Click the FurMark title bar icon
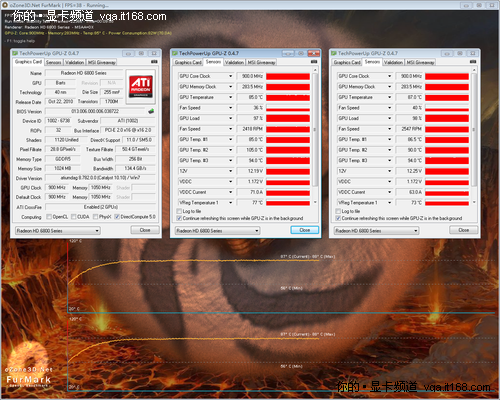This screenshot has width=500, height=400. coord(4,5)
